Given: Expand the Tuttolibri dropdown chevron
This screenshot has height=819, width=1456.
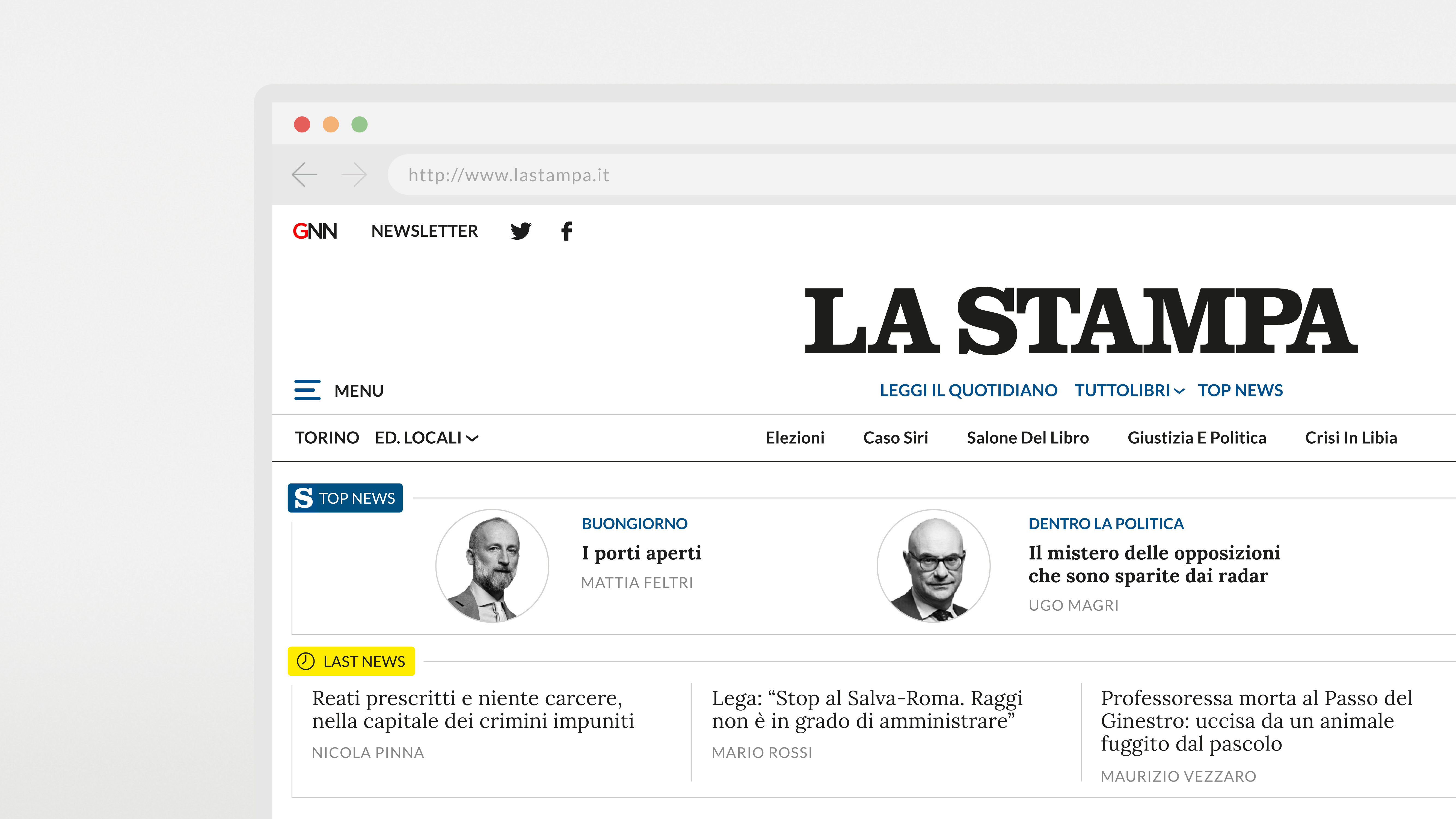Looking at the screenshot, I should 1179,391.
